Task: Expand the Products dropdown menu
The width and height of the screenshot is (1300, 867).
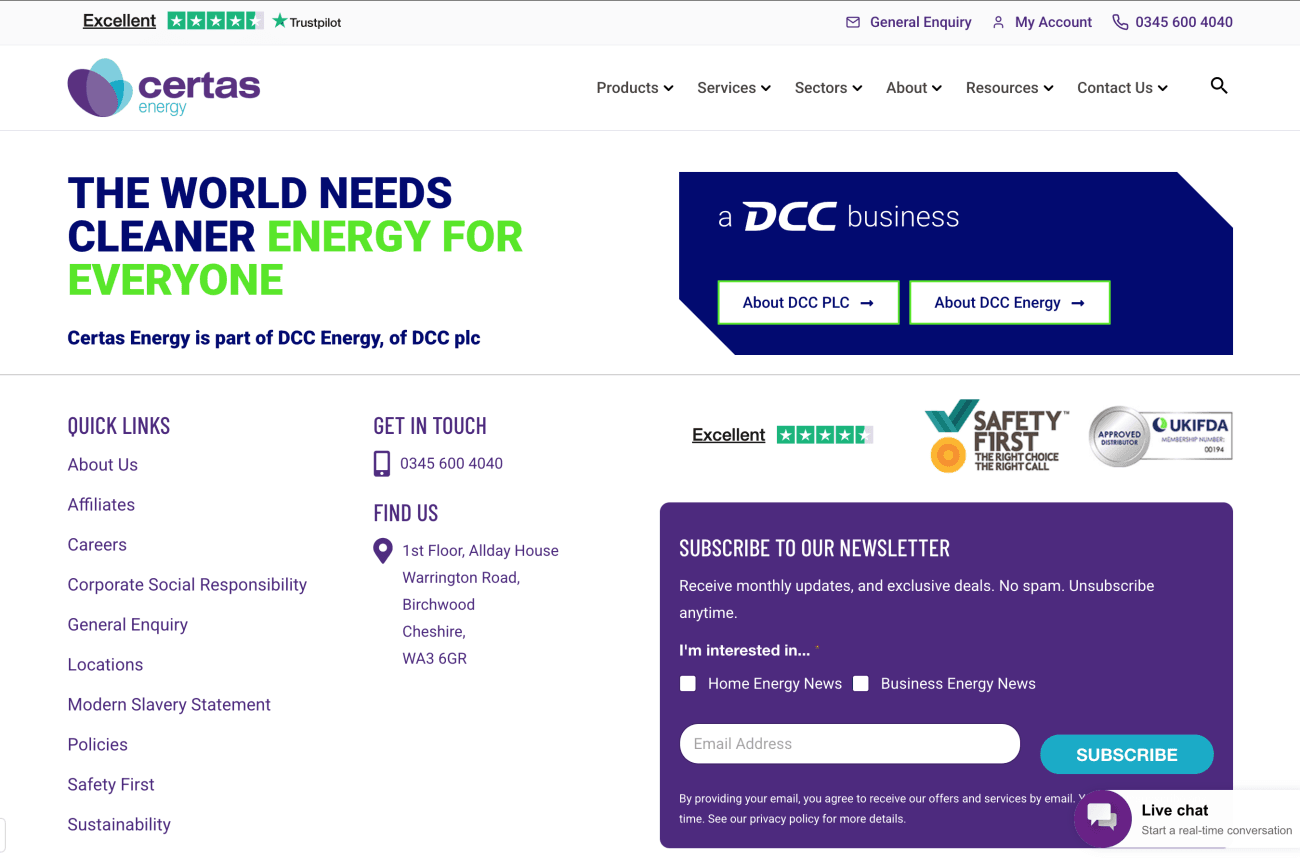Action: click(634, 88)
